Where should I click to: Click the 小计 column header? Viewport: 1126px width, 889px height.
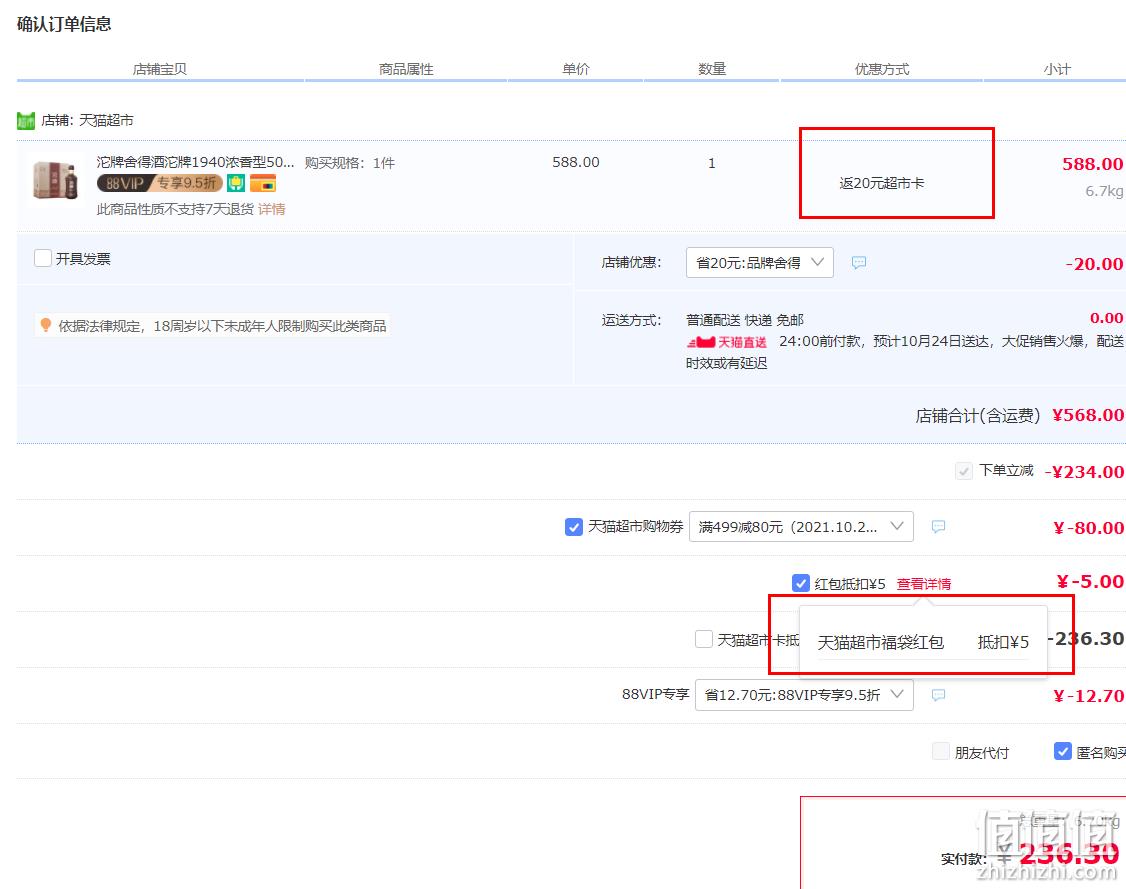(x=1057, y=69)
